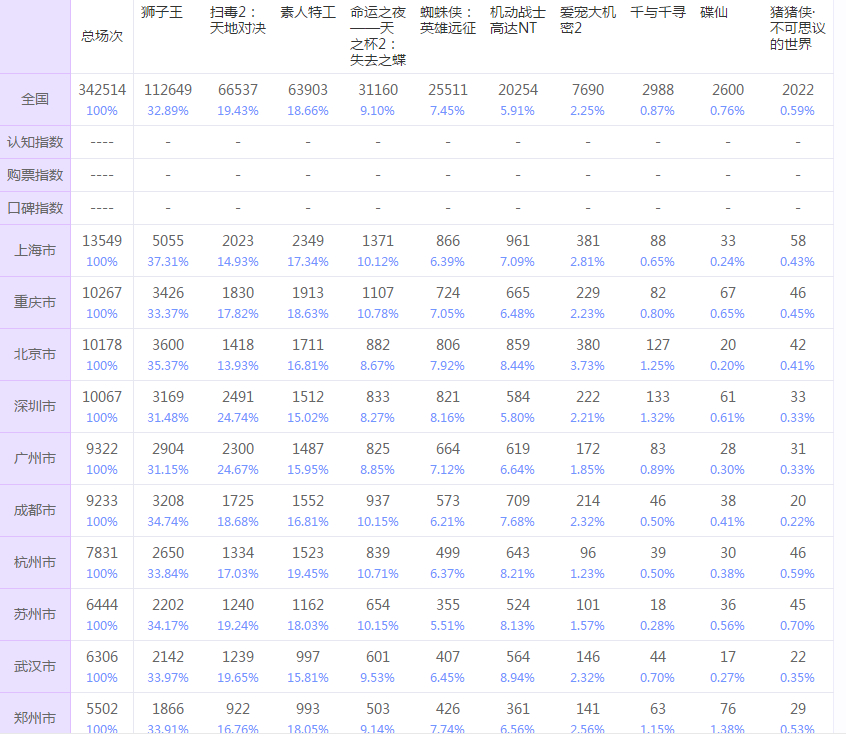Screen dimensions: 846x745
Task: Click the 狮子王 column header
Action: [162, 12]
